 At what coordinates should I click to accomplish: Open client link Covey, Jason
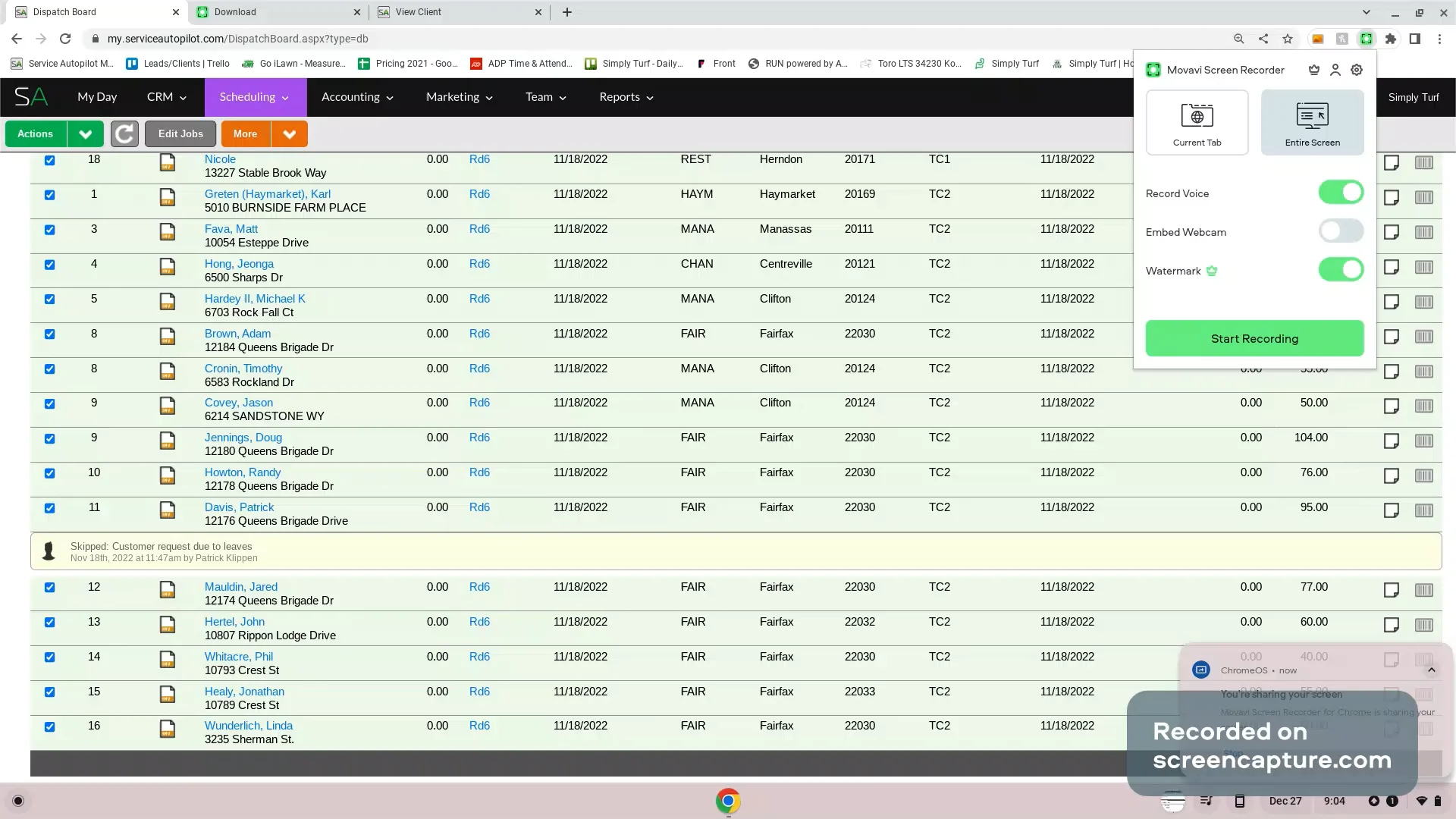point(239,403)
